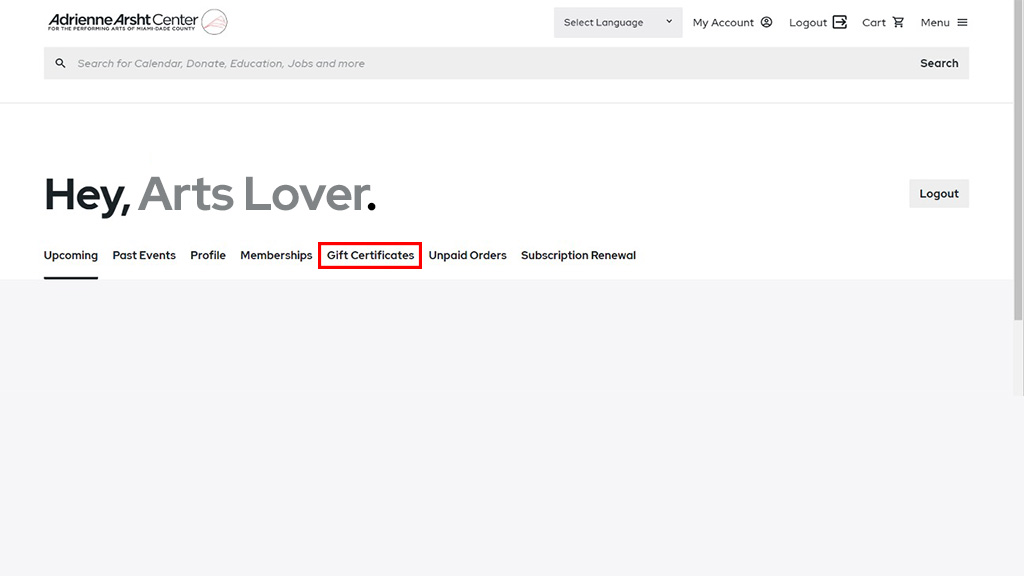The image size is (1024, 576).
Task: Click the Logout text in the header
Action: [808, 23]
